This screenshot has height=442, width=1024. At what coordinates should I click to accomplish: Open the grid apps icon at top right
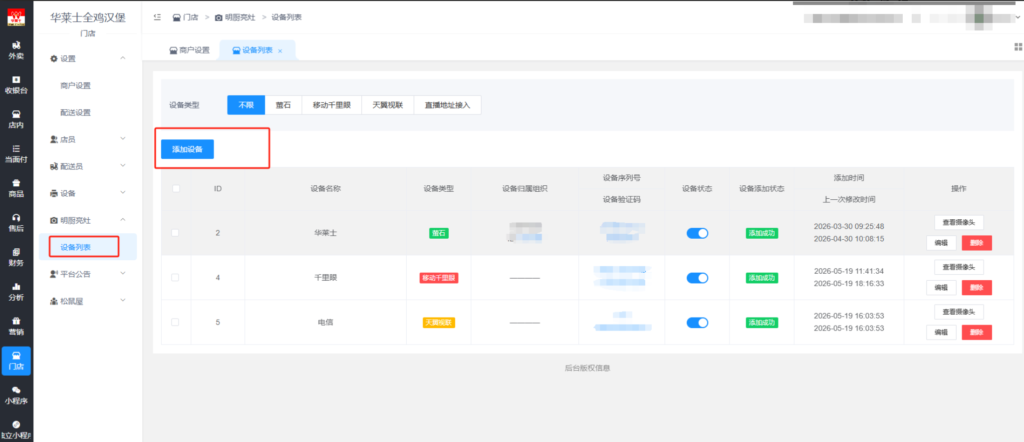[x=1017, y=46]
